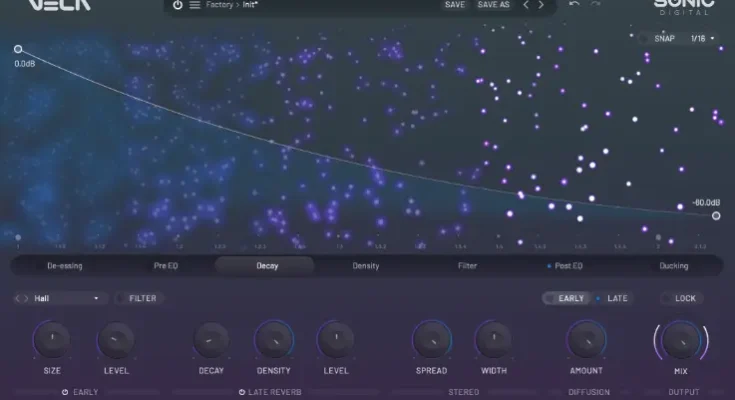Screen dimensions: 735x400
Task: Switch to the Pre EQ tab
Action: [x=166, y=266]
